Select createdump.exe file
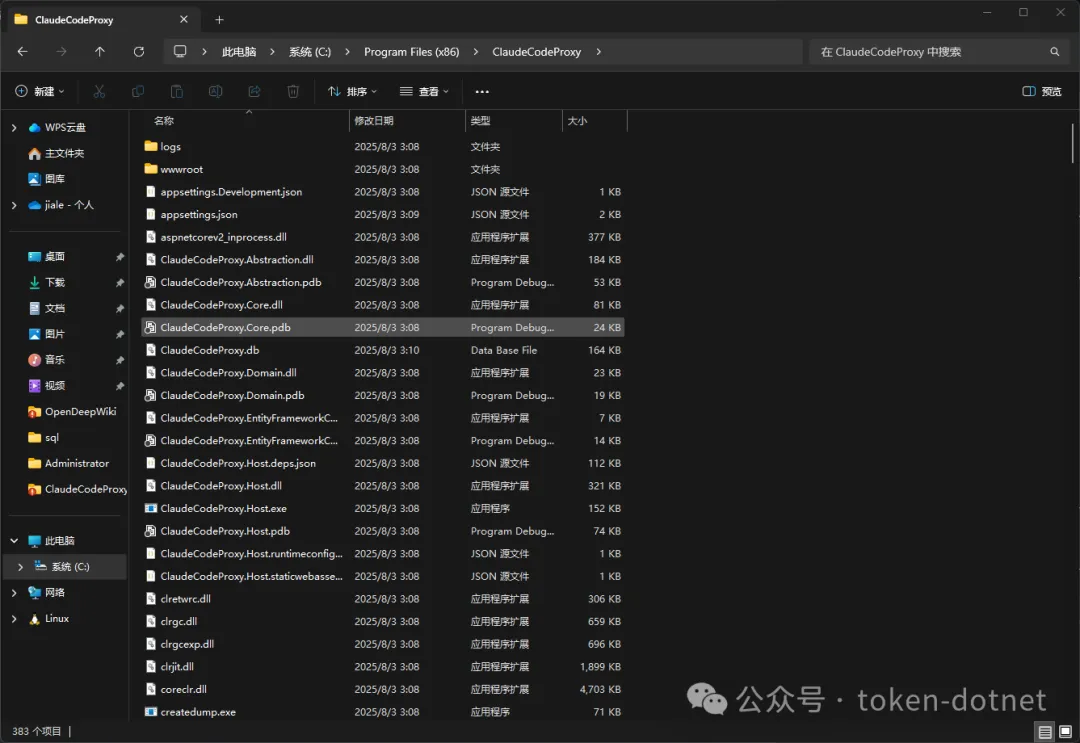This screenshot has width=1080, height=743. pos(382,712)
